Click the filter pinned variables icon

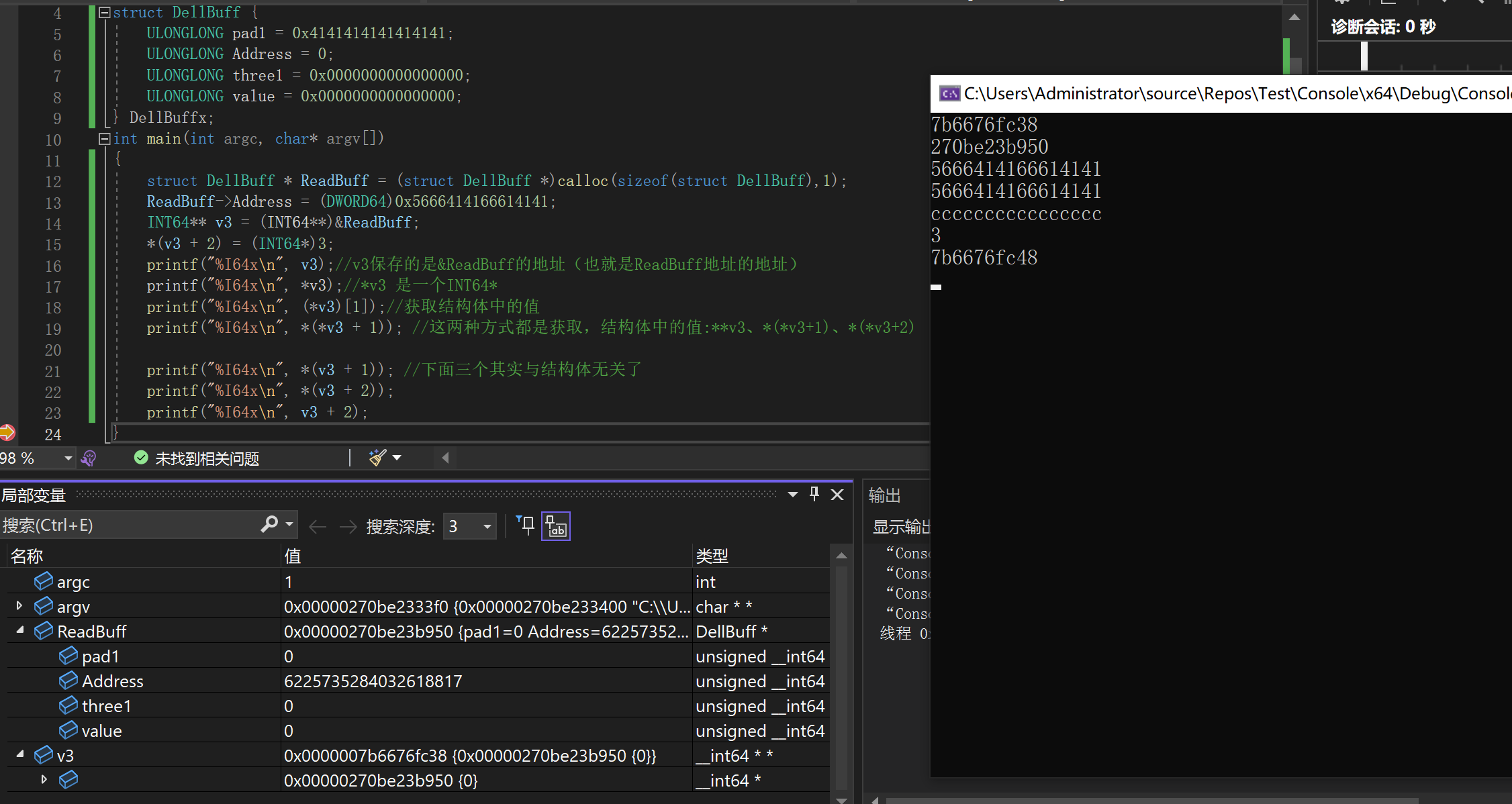(526, 525)
